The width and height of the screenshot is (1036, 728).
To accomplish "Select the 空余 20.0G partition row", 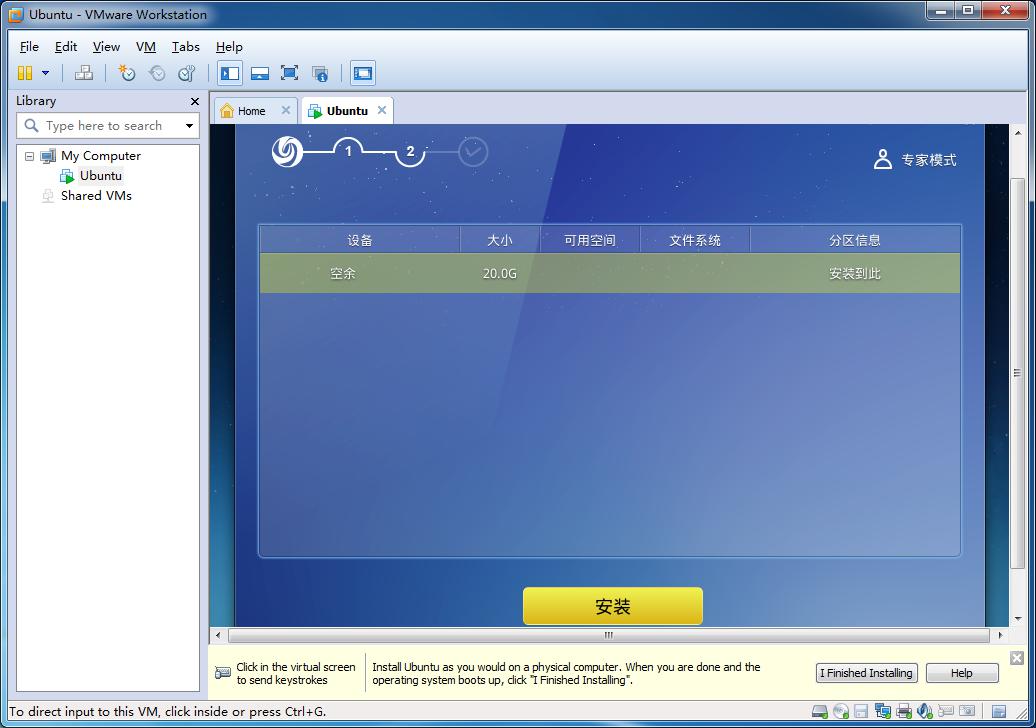I will click(610, 273).
